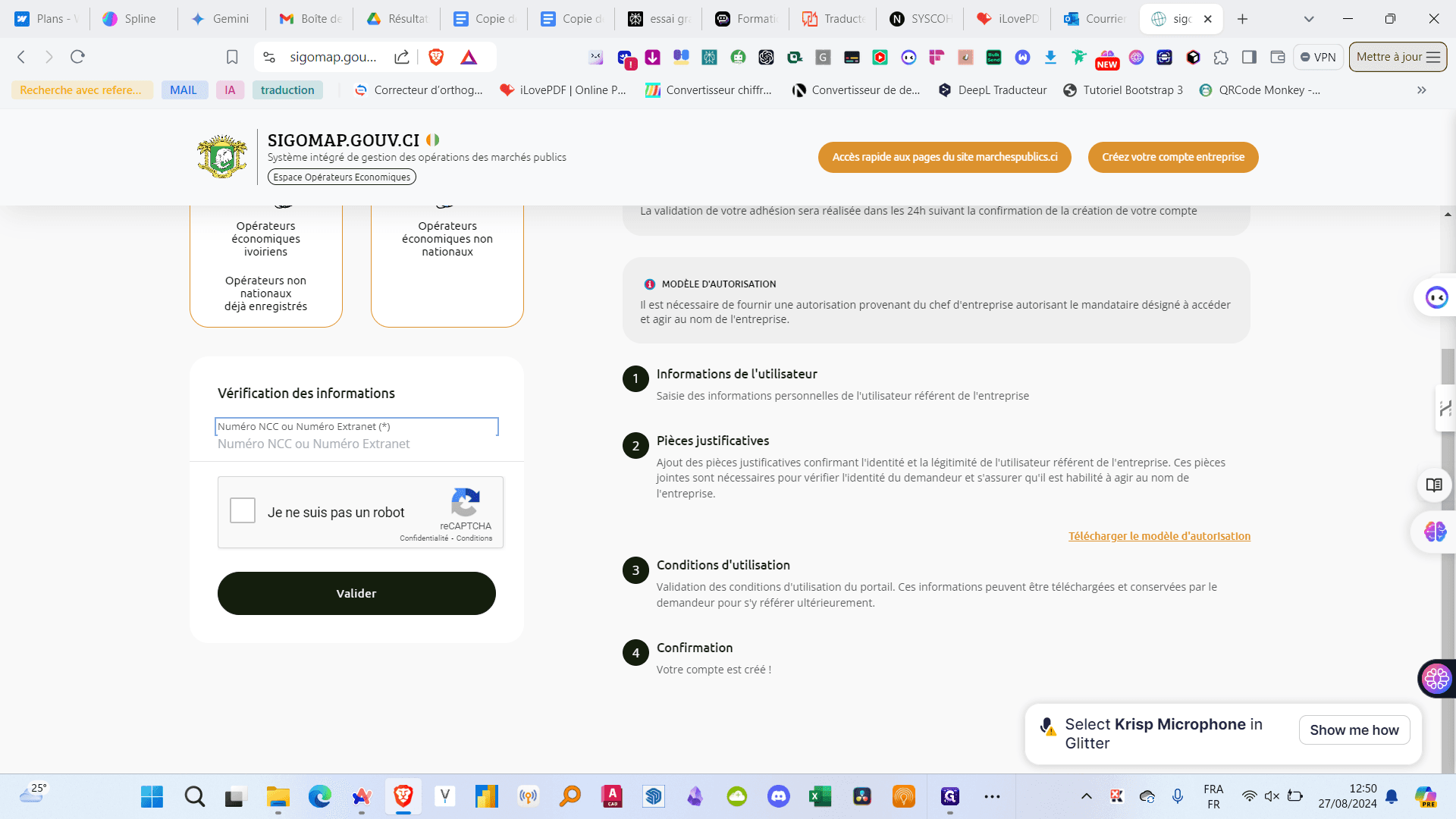Click the Valider button
Screen dimensions: 1456x819
[356, 593]
